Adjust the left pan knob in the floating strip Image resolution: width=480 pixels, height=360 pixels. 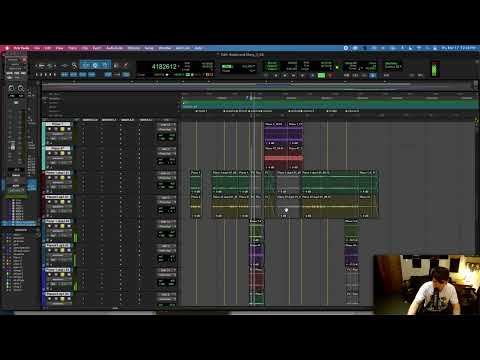click(11, 88)
